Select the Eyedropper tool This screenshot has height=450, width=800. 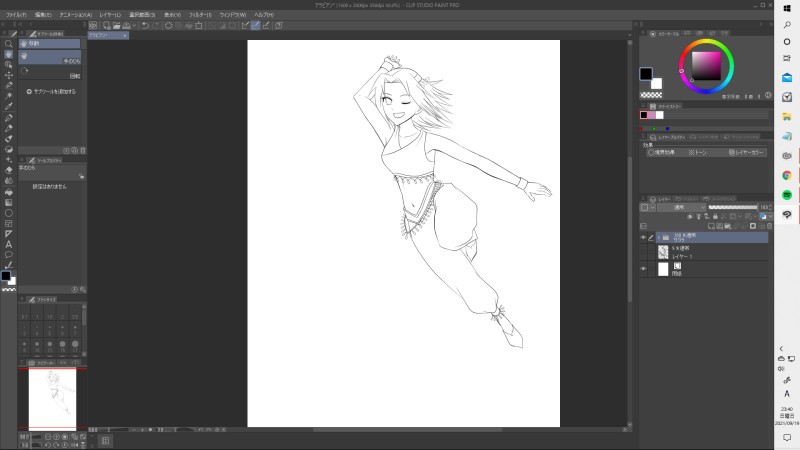[9, 106]
